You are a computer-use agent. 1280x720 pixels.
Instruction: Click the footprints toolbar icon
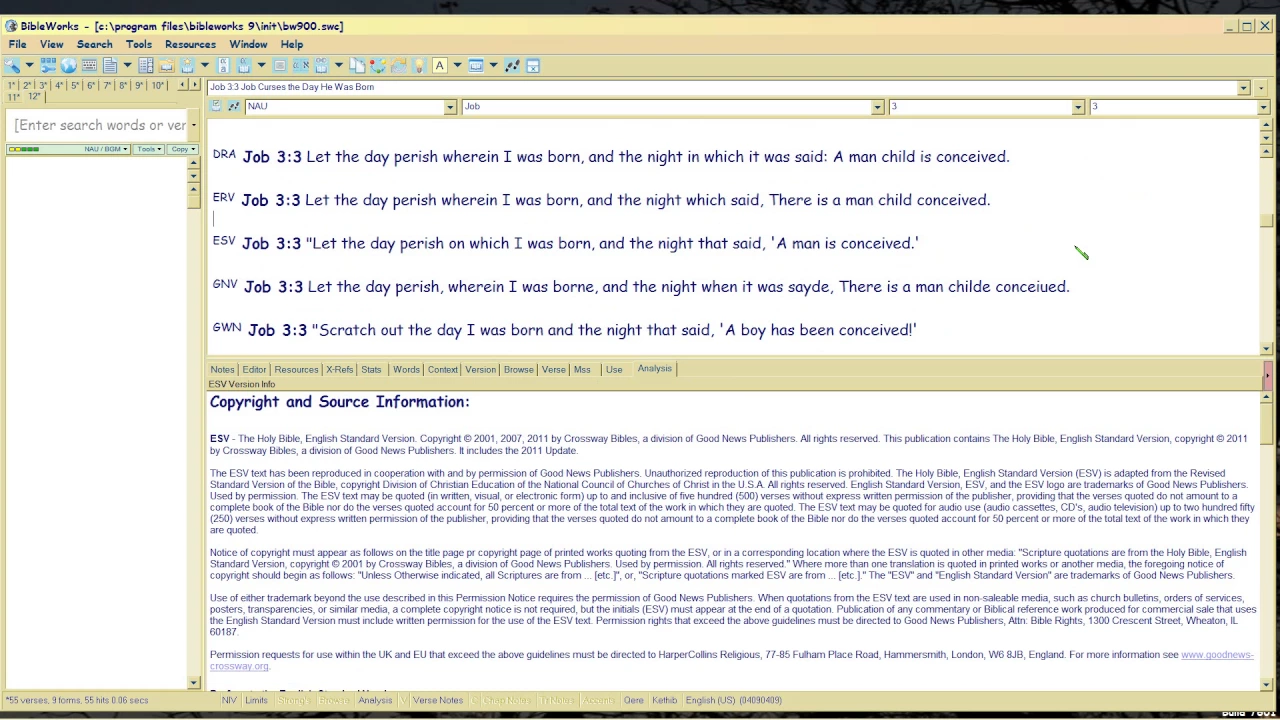[512, 65]
